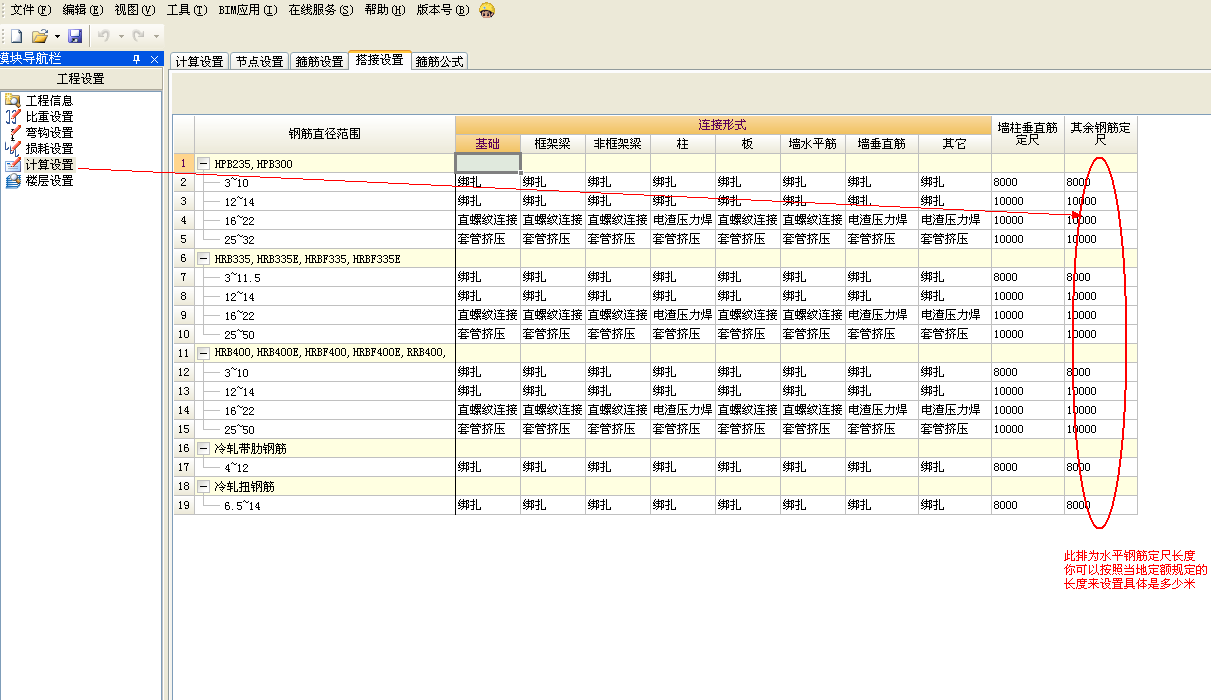Viewport: 1211px width, 700px height.
Task: Collapse the HPB235, HPB300 group
Action: click(x=203, y=163)
